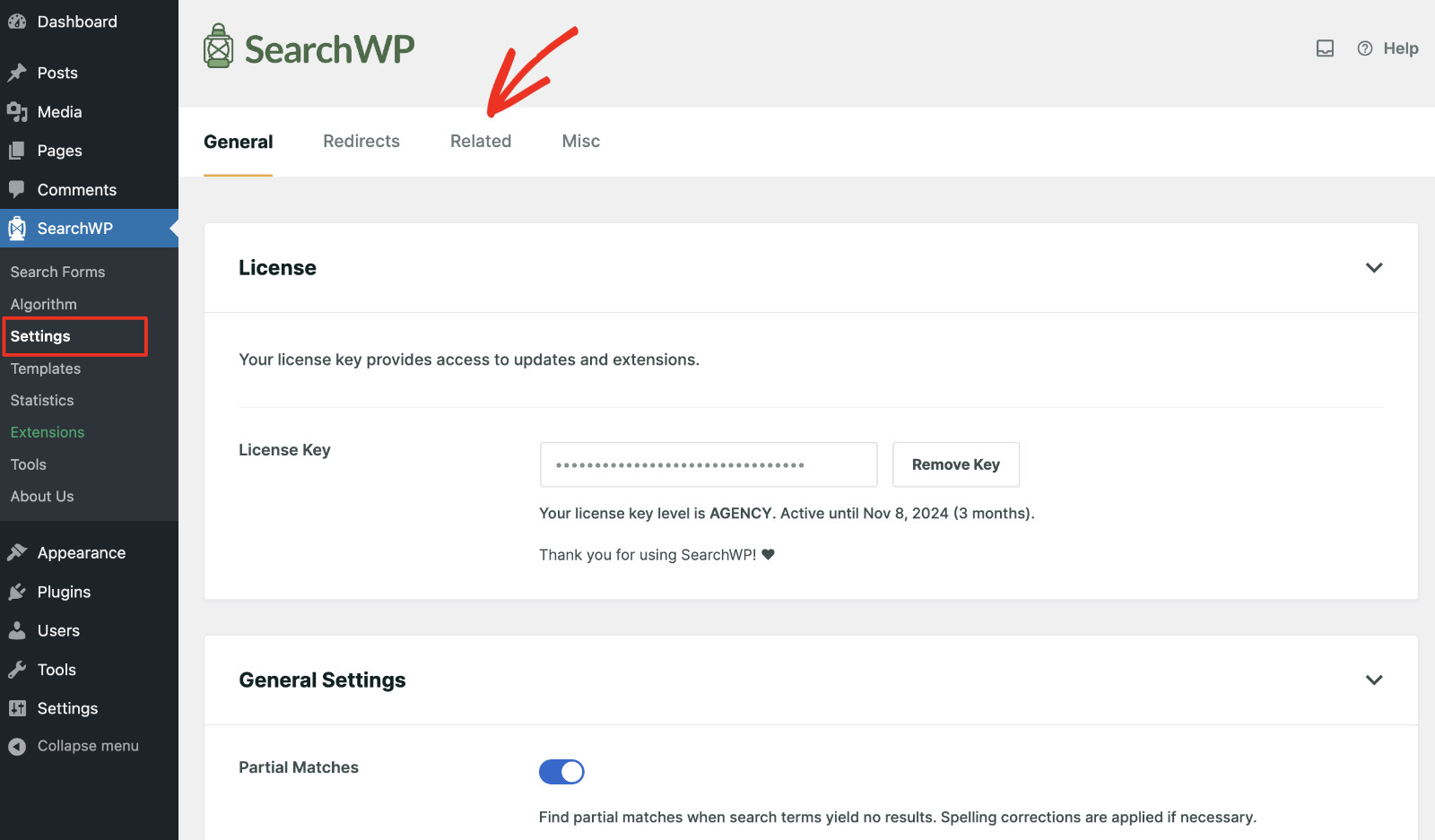The width and height of the screenshot is (1435, 840).
Task: Click the Media icon in sidebar
Action: coord(17,112)
